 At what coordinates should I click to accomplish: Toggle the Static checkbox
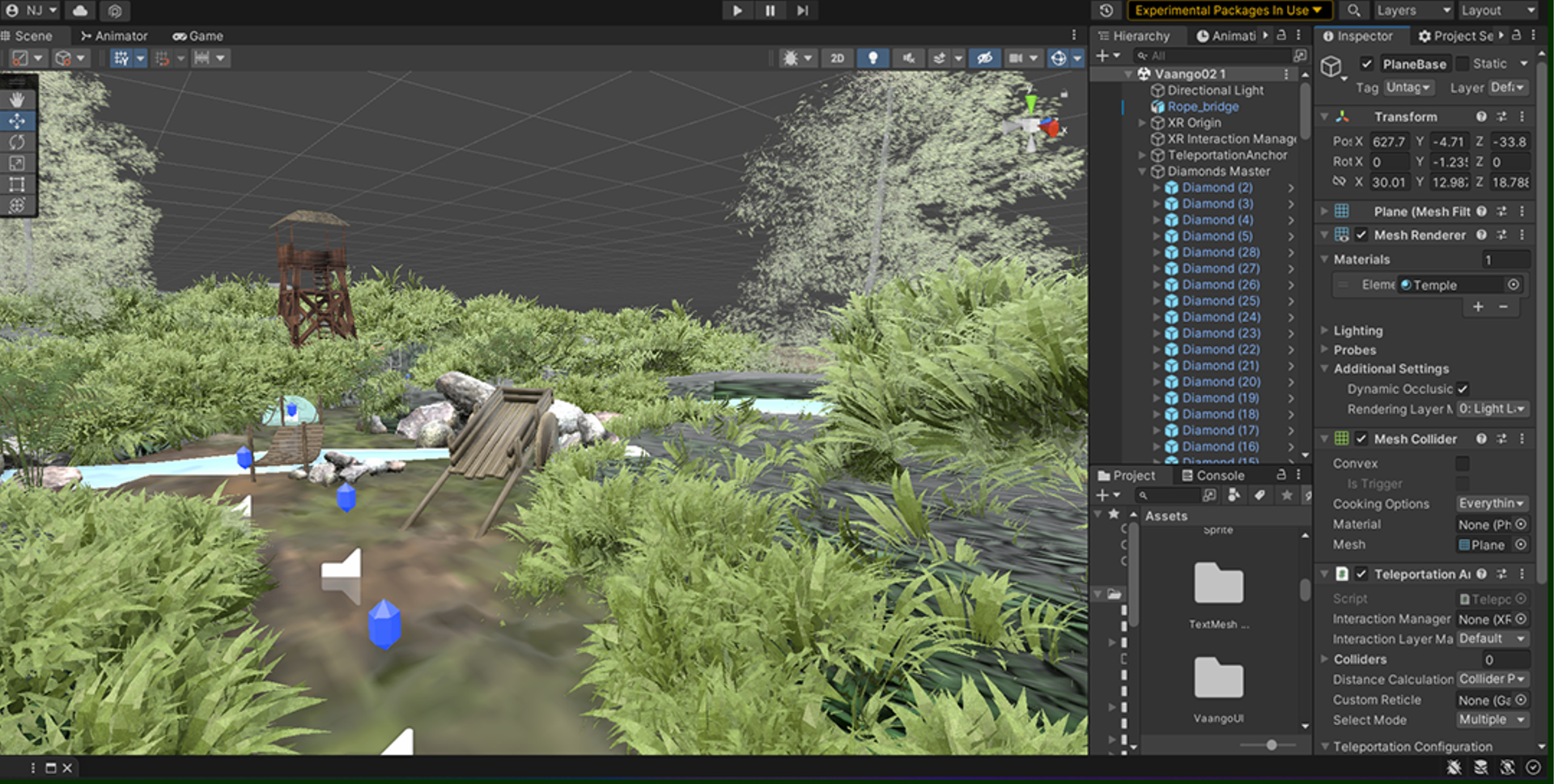pos(1463,64)
